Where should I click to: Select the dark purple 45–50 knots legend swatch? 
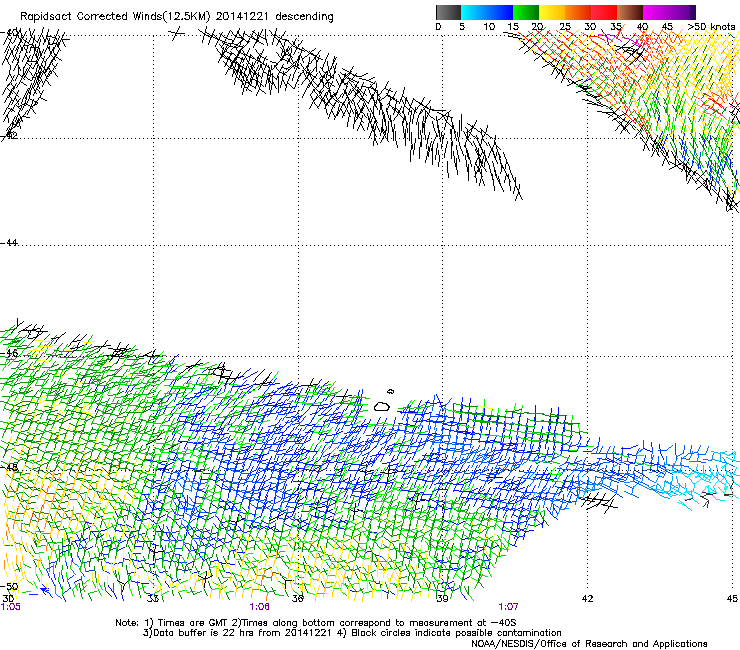pyautogui.click(x=682, y=12)
